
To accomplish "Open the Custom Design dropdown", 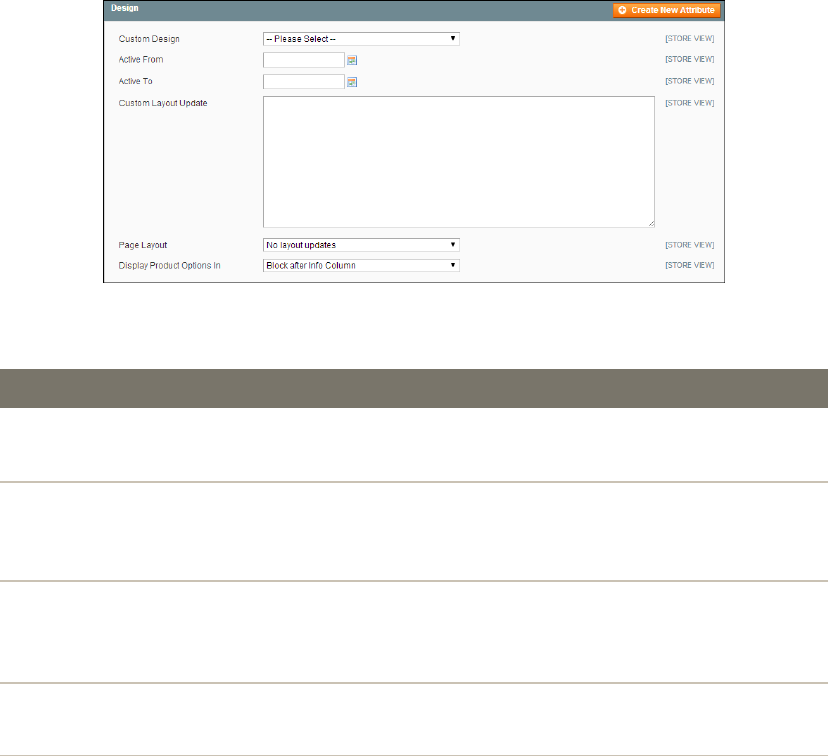I will 361,39.
